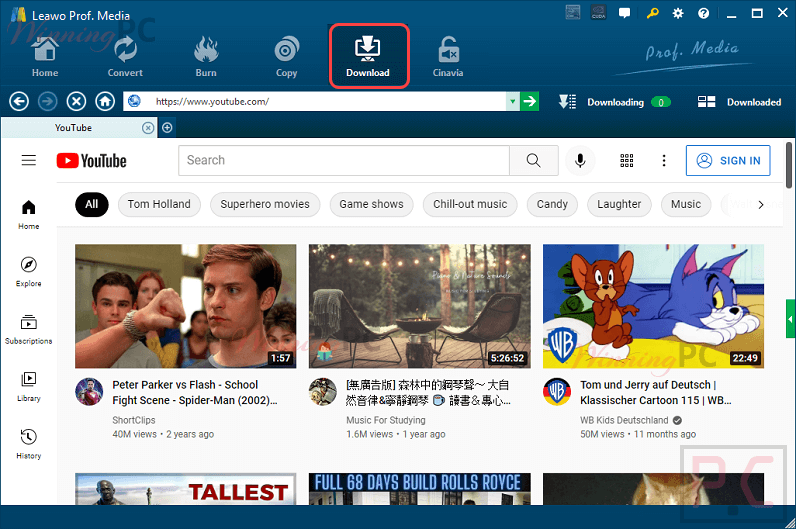Click the CUDA GPU acceleration icon
Image resolution: width=796 pixels, height=529 pixels.
(599, 13)
